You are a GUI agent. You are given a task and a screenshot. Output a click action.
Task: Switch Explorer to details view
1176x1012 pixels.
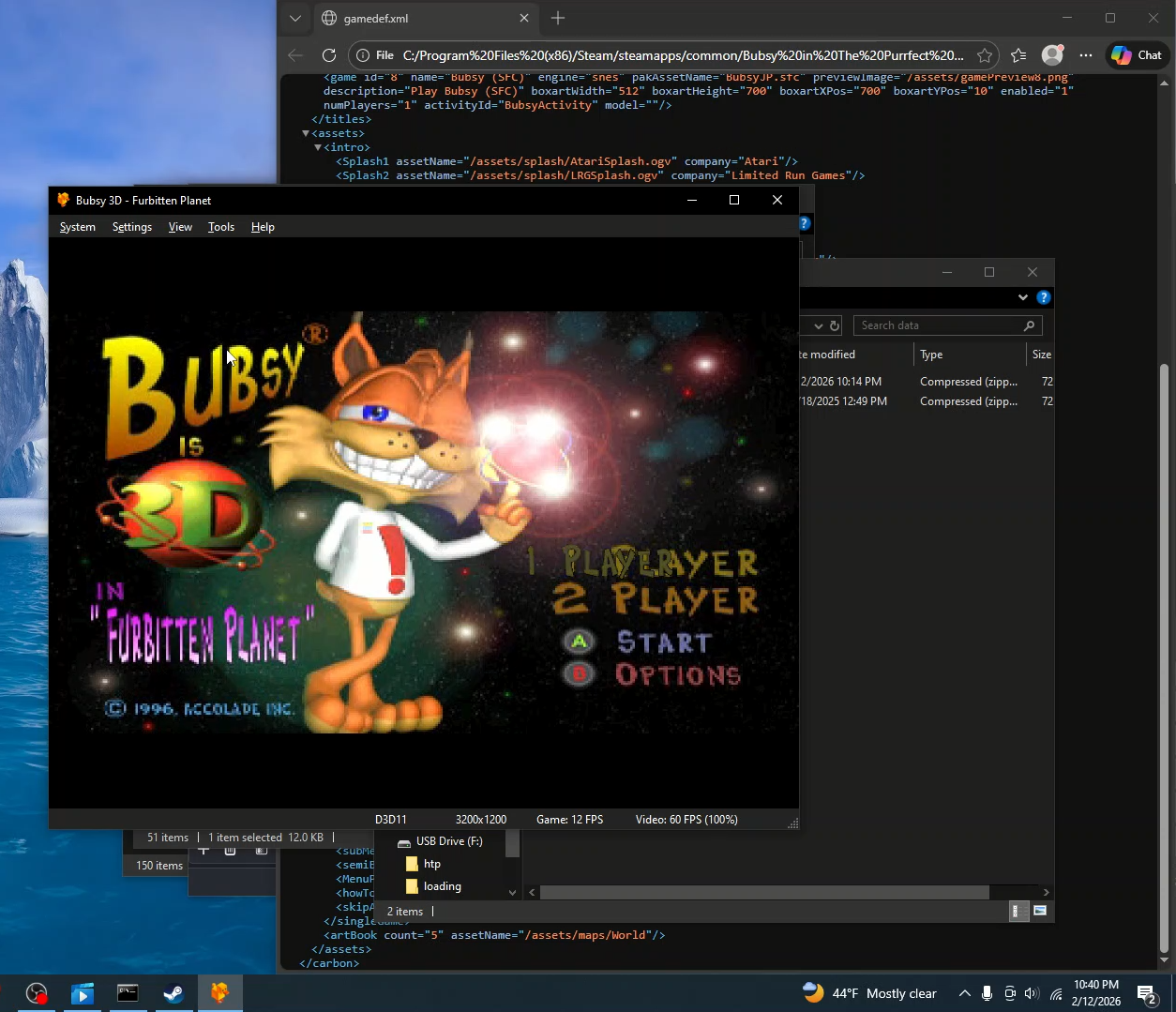point(1018,911)
